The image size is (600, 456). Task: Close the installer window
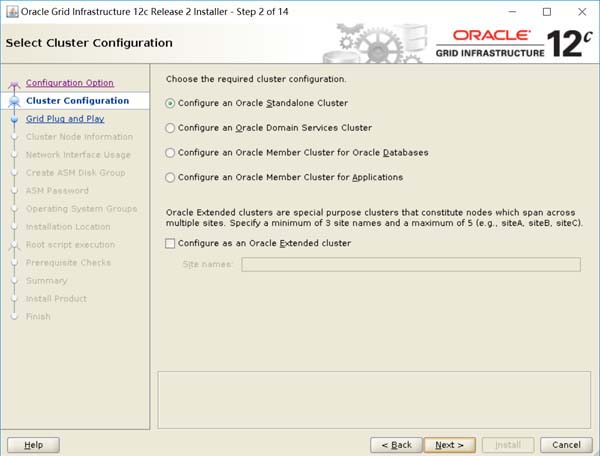(x=582, y=12)
